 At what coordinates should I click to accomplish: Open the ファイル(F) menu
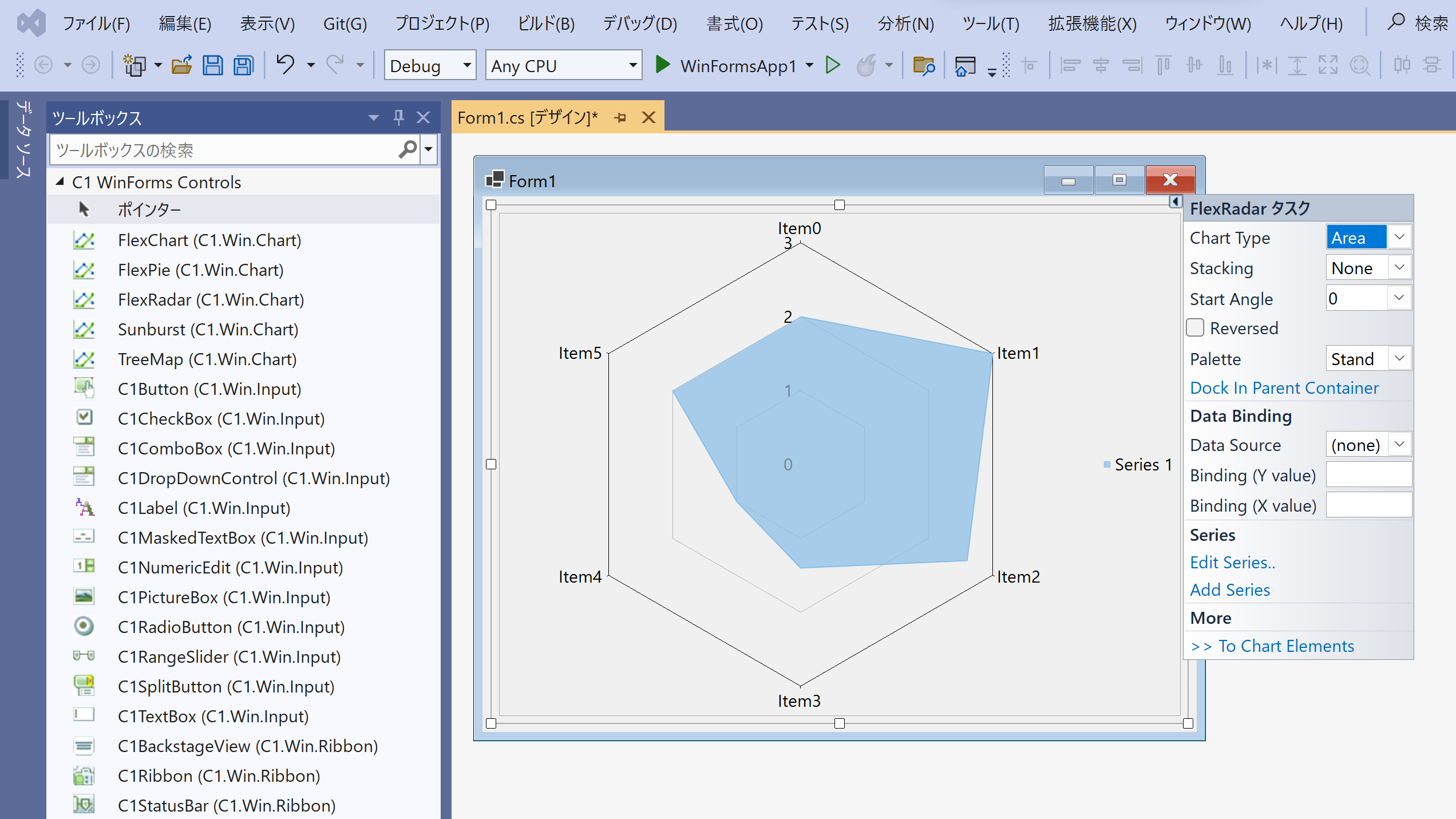tap(96, 23)
